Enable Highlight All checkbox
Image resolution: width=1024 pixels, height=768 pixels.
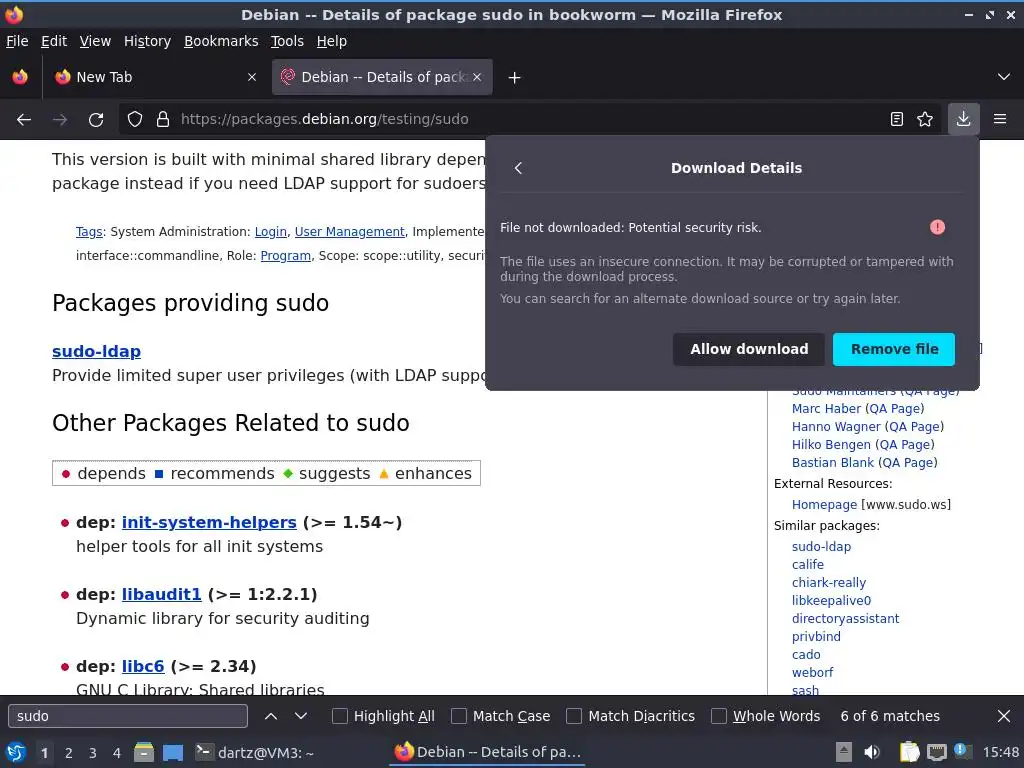pos(340,716)
